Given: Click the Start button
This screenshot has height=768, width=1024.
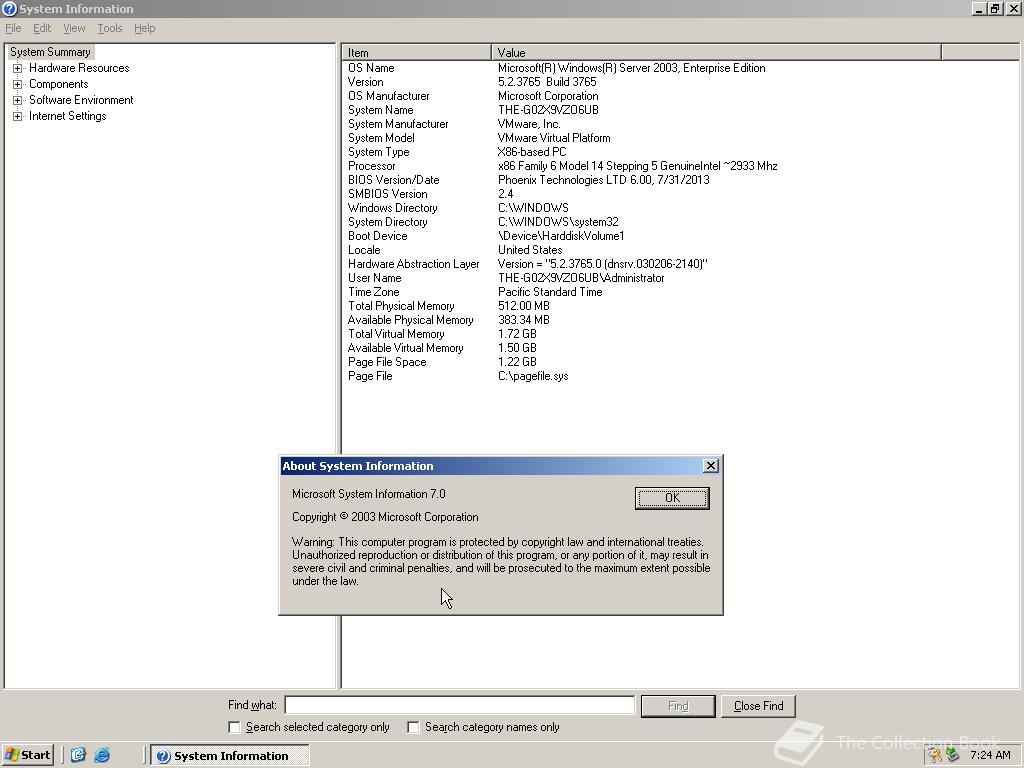Looking at the screenshot, I should (x=27, y=755).
